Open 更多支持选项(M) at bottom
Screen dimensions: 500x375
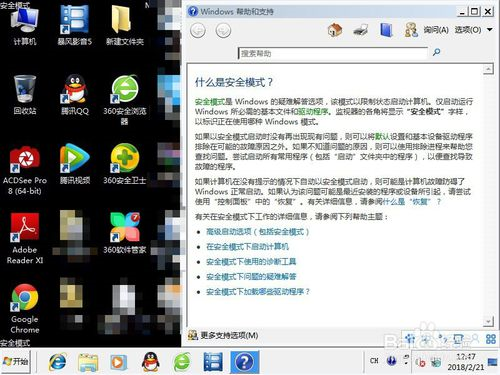click(x=223, y=335)
